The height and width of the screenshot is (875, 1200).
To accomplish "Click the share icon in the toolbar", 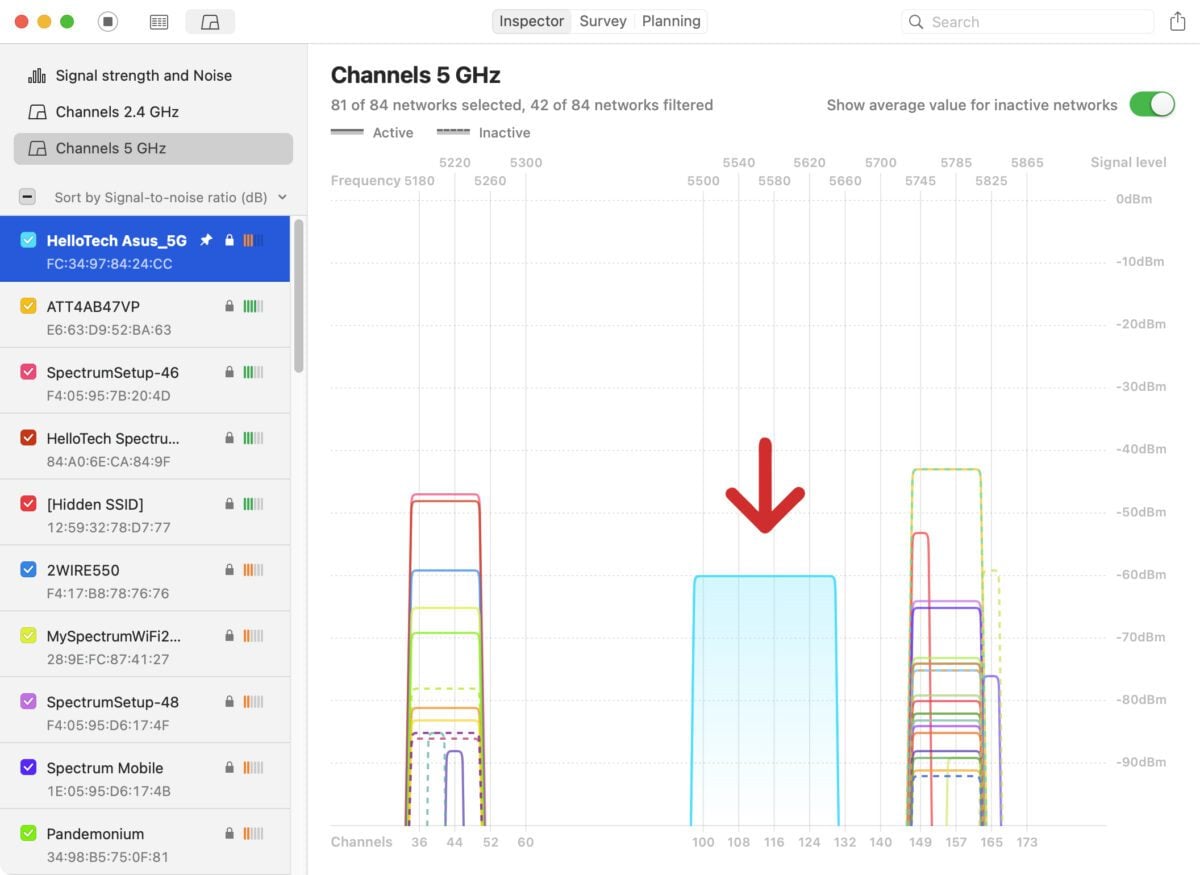I will pyautogui.click(x=1178, y=20).
